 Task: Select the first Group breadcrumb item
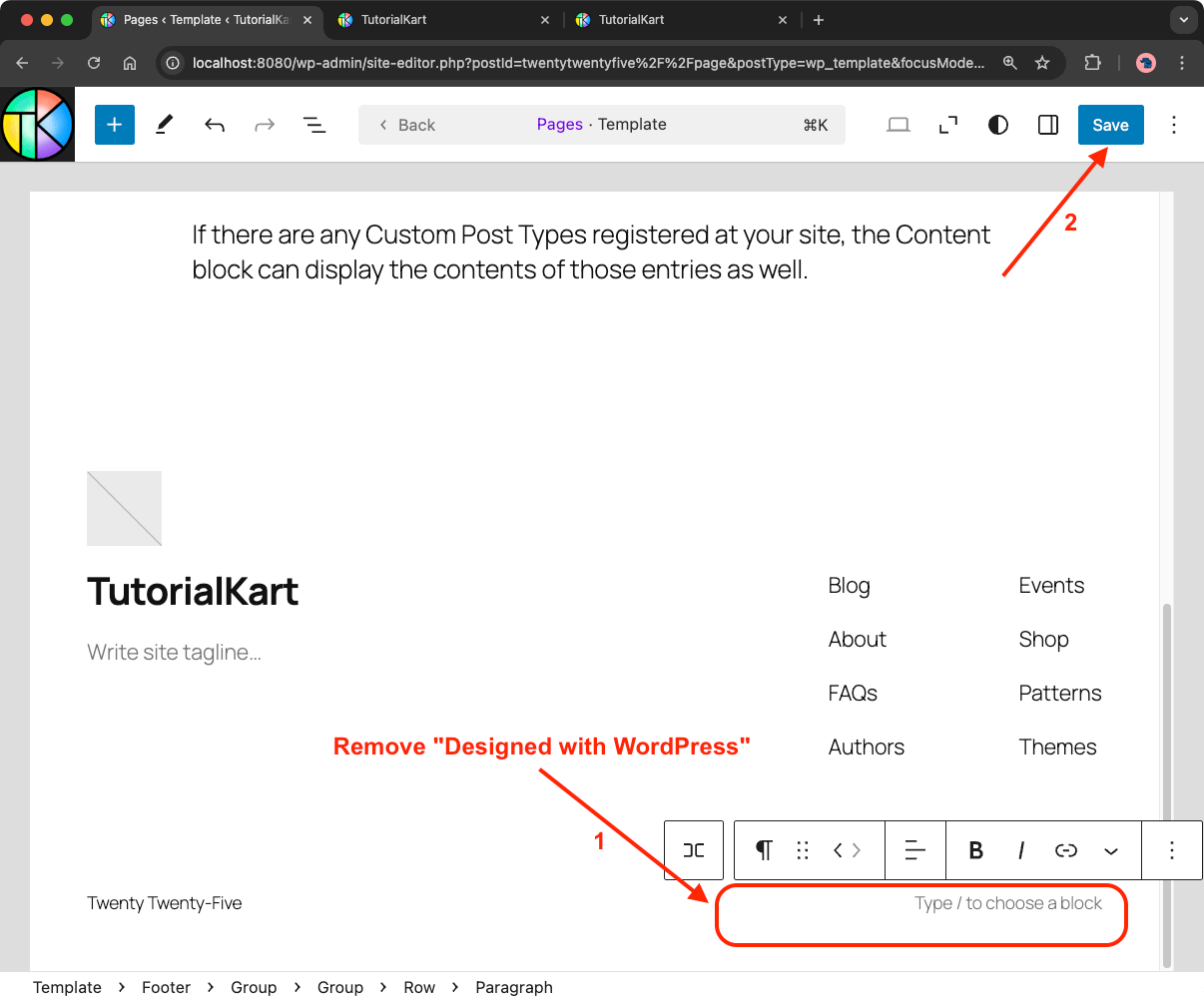pos(254,987)
